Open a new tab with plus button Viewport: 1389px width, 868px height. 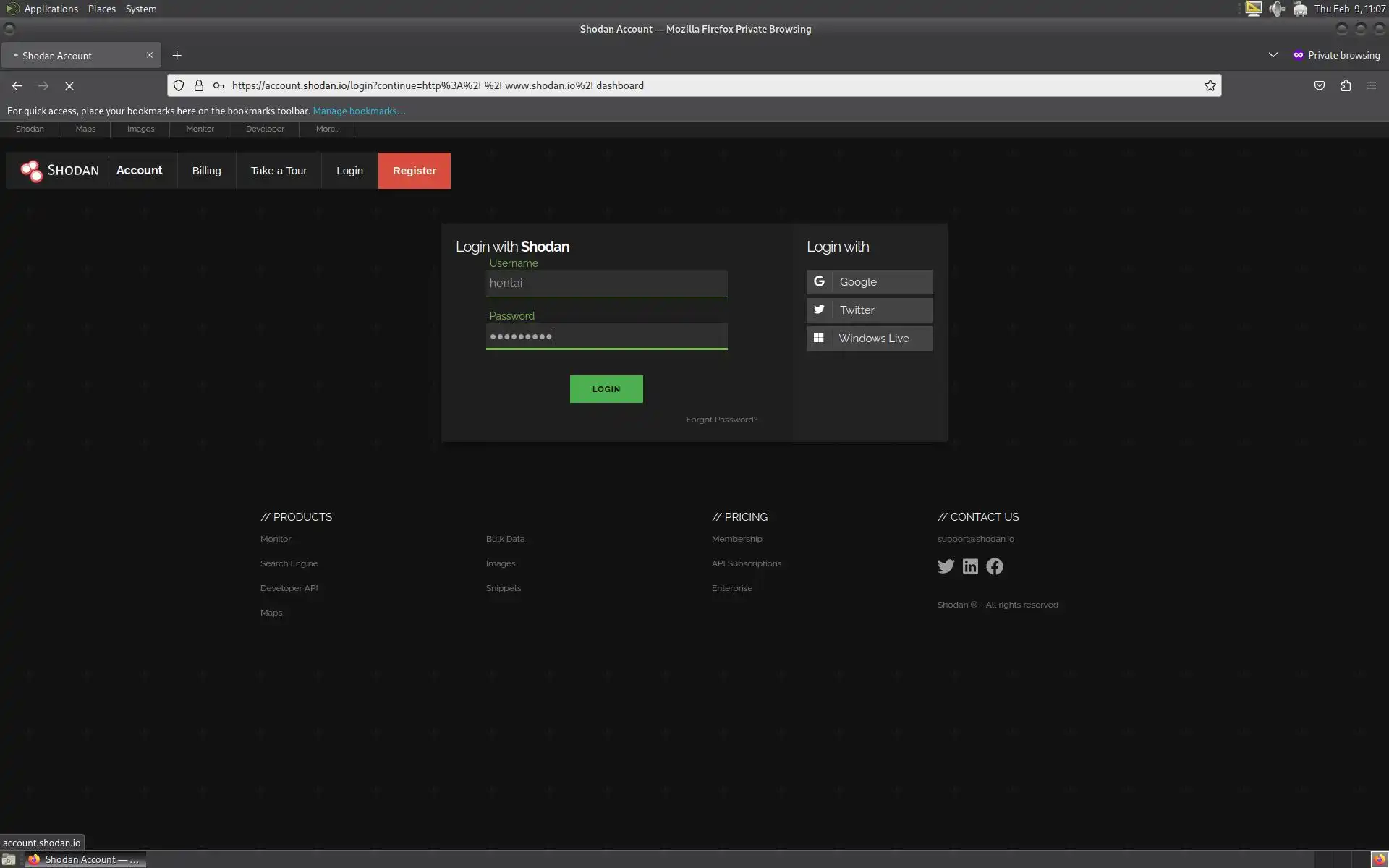point(177,56)
